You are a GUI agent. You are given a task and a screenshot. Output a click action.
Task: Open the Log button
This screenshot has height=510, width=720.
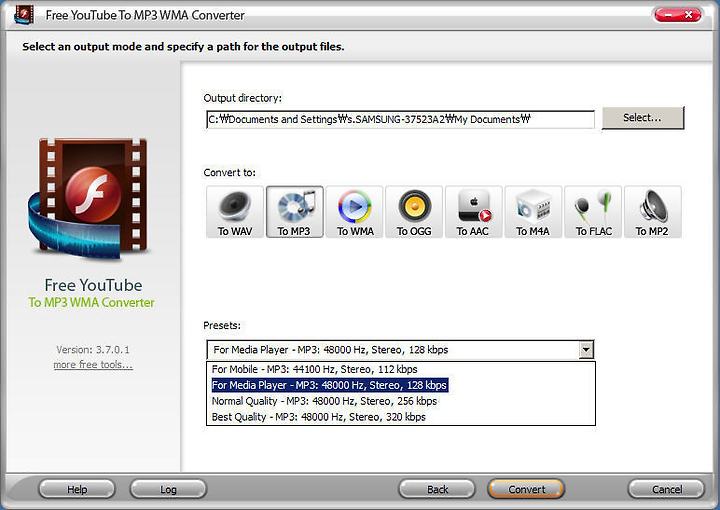point(168,489)
